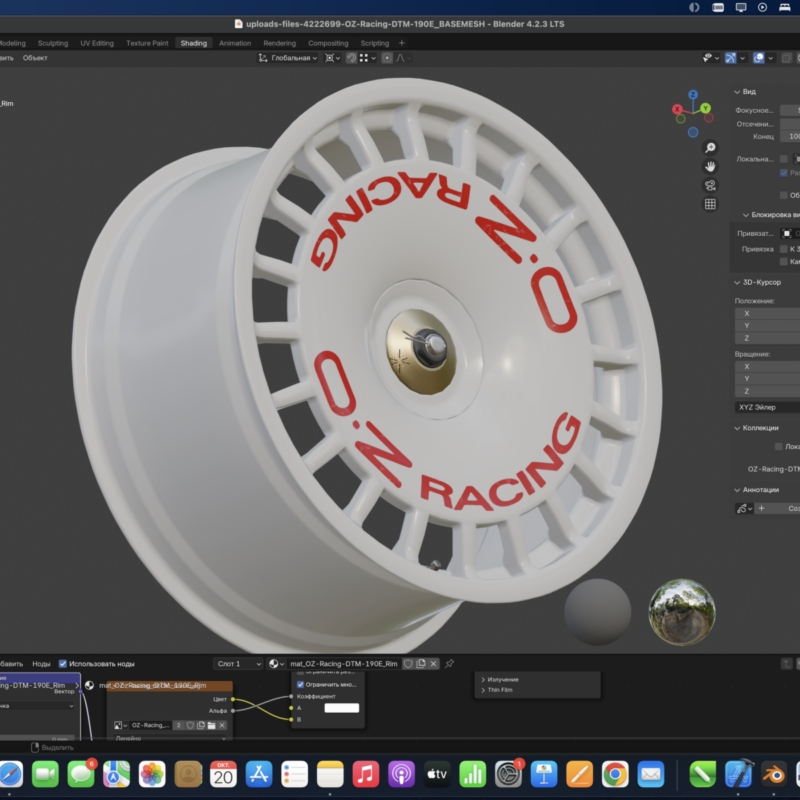The image size is (800, 800).
Task: Collapse the 3D-Курсор panel section
Action: [738, 282]
